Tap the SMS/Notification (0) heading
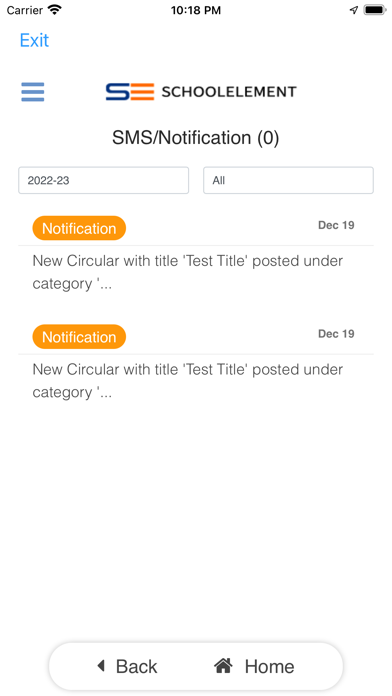392x696 pixels. [196, 138]
